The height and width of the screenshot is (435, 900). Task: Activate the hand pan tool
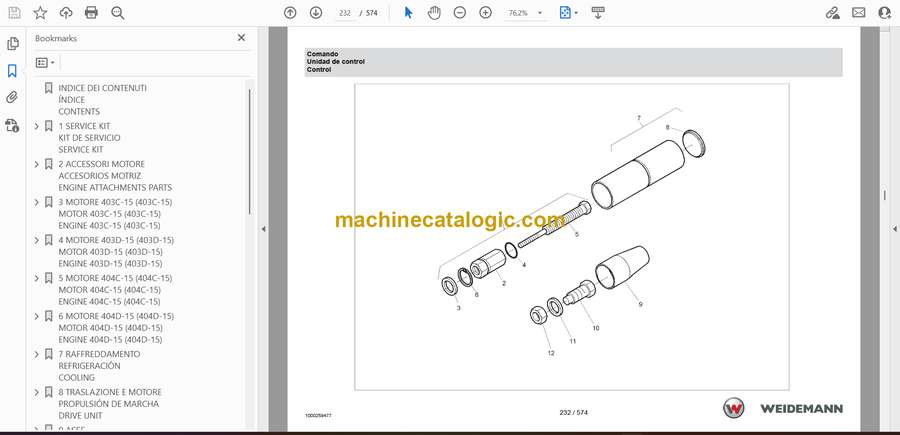435,13
